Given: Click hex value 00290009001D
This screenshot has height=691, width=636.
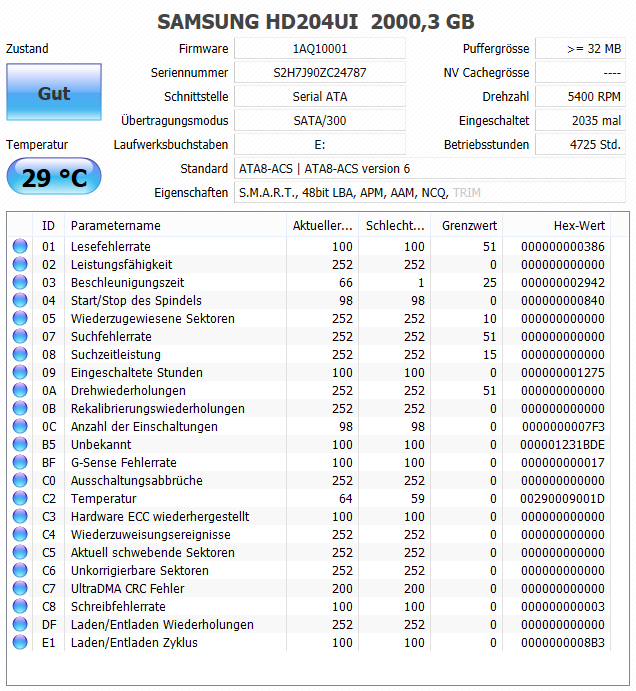Looking at the screenshot, I should click(x=562, y=498).
